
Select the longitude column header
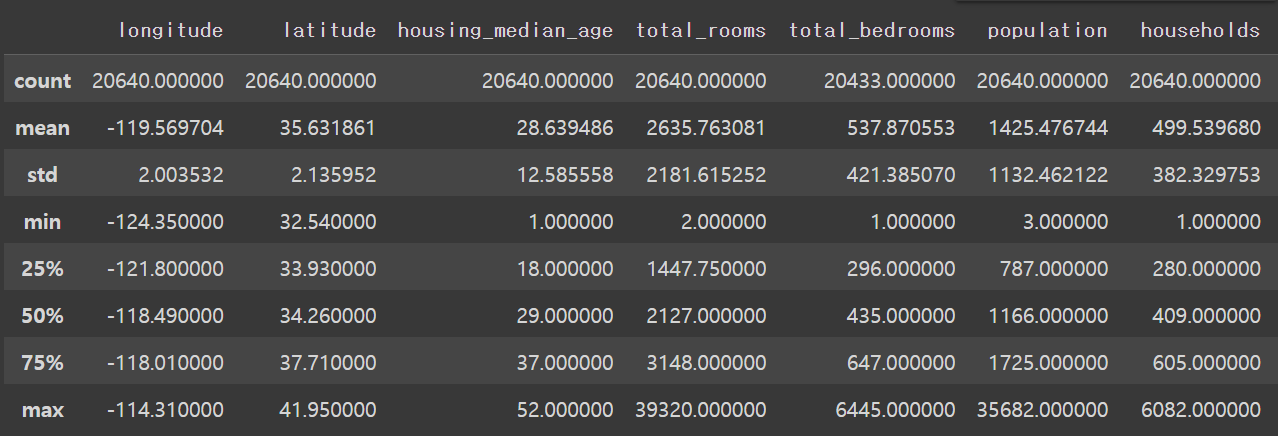click(x=171, y=31)
